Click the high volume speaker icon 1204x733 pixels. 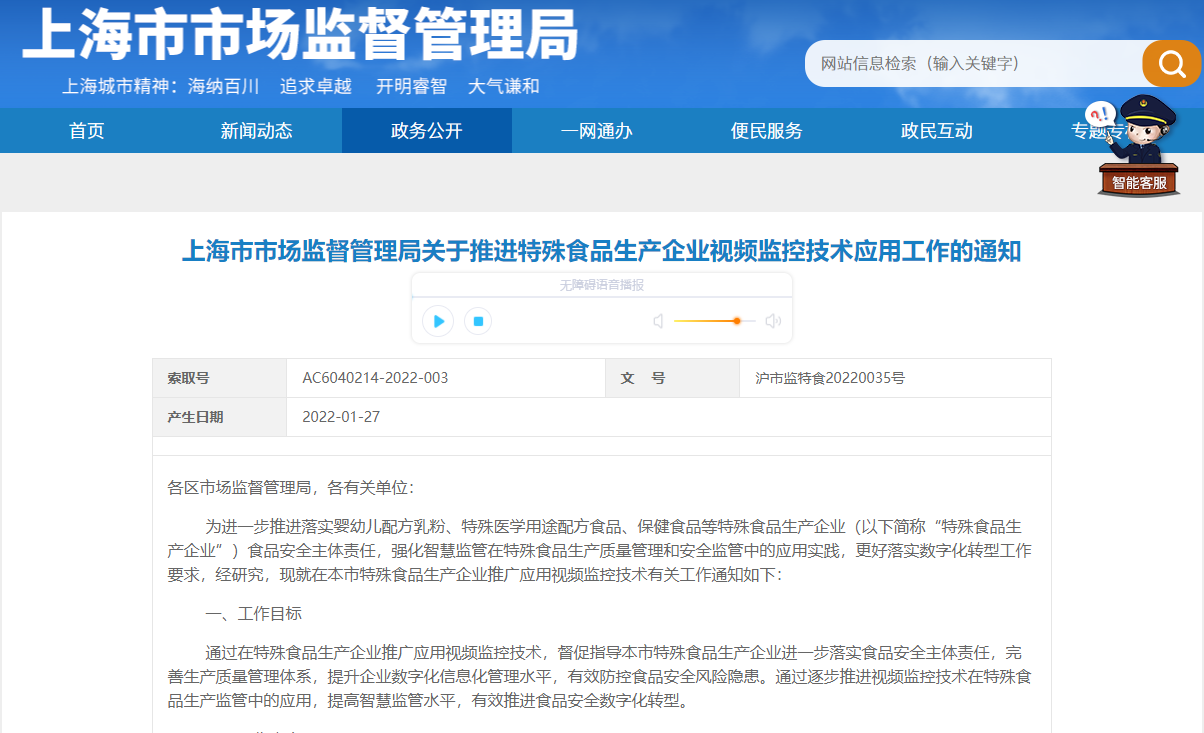click(772, 321)
